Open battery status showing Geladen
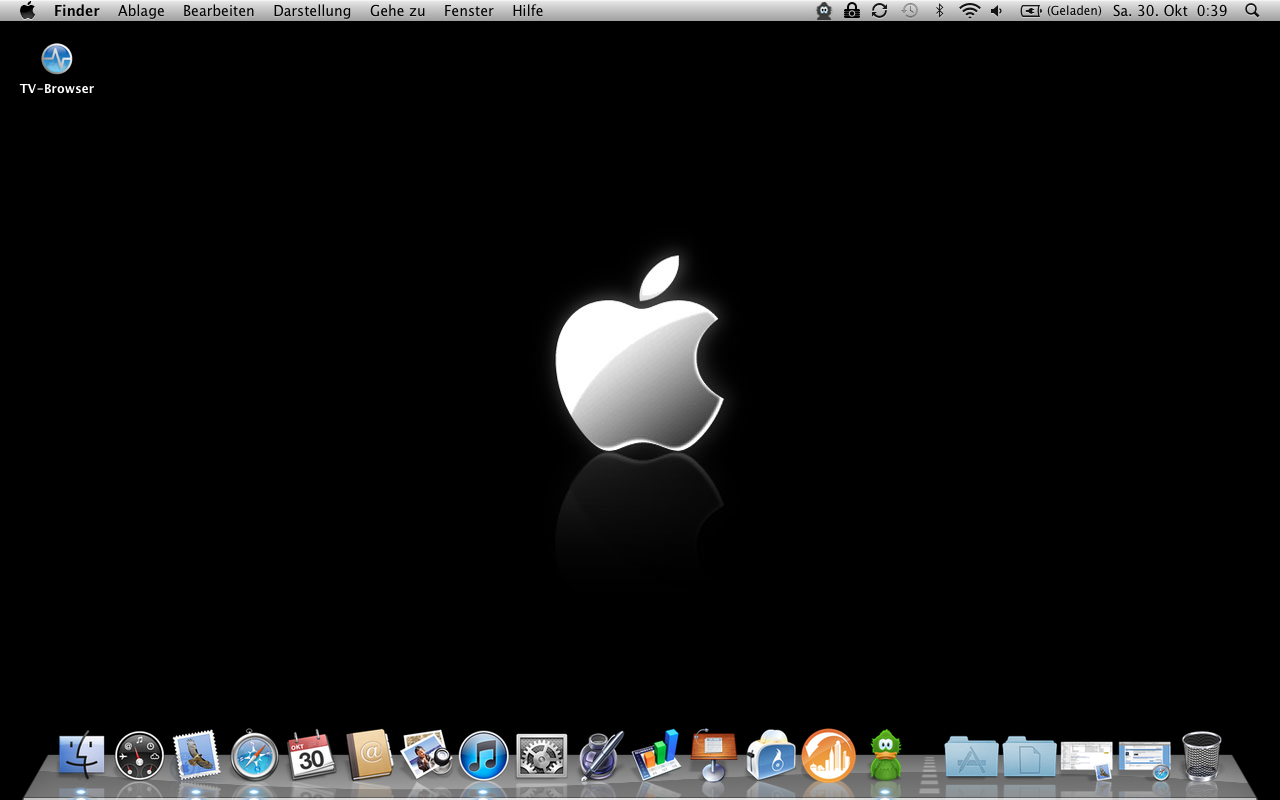Viewport: 1280px width, 800px height. click(1061, 11)
